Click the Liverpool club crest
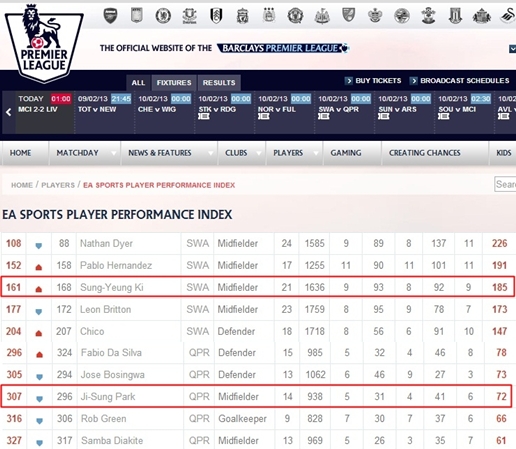Screen dimensions: 516x449 pos(242,16)
